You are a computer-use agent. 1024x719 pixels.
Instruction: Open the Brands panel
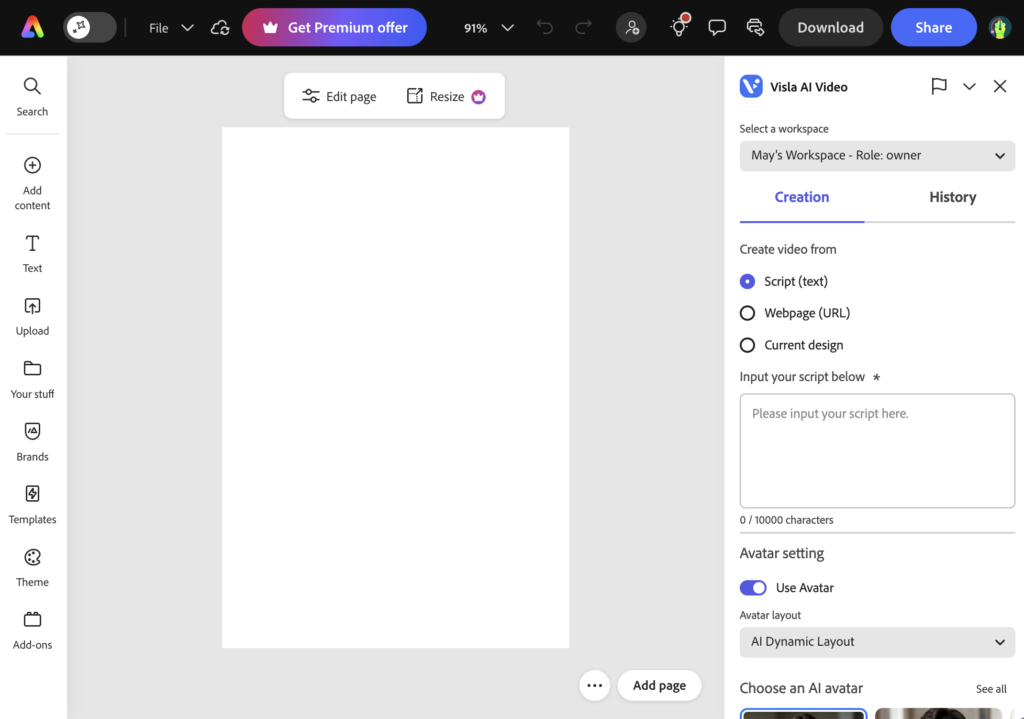point(32,441)
